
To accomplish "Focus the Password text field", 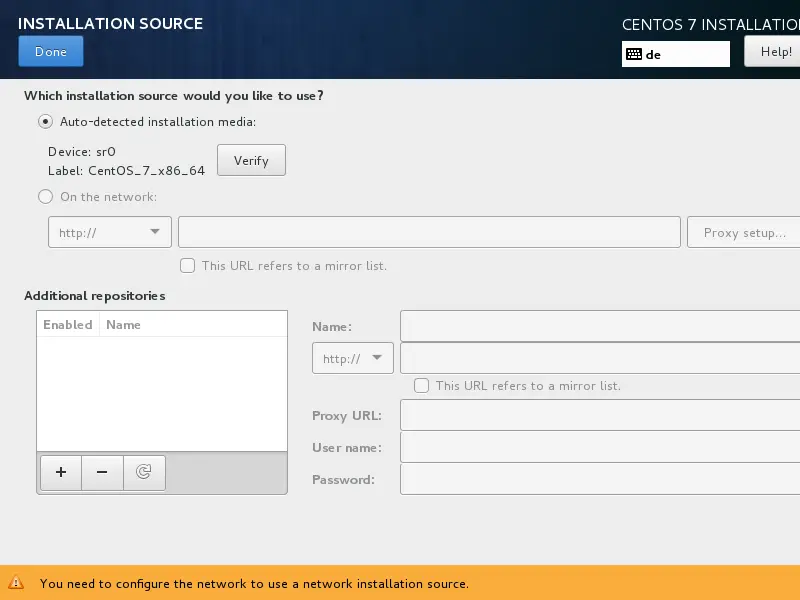I will pos(600,479).
